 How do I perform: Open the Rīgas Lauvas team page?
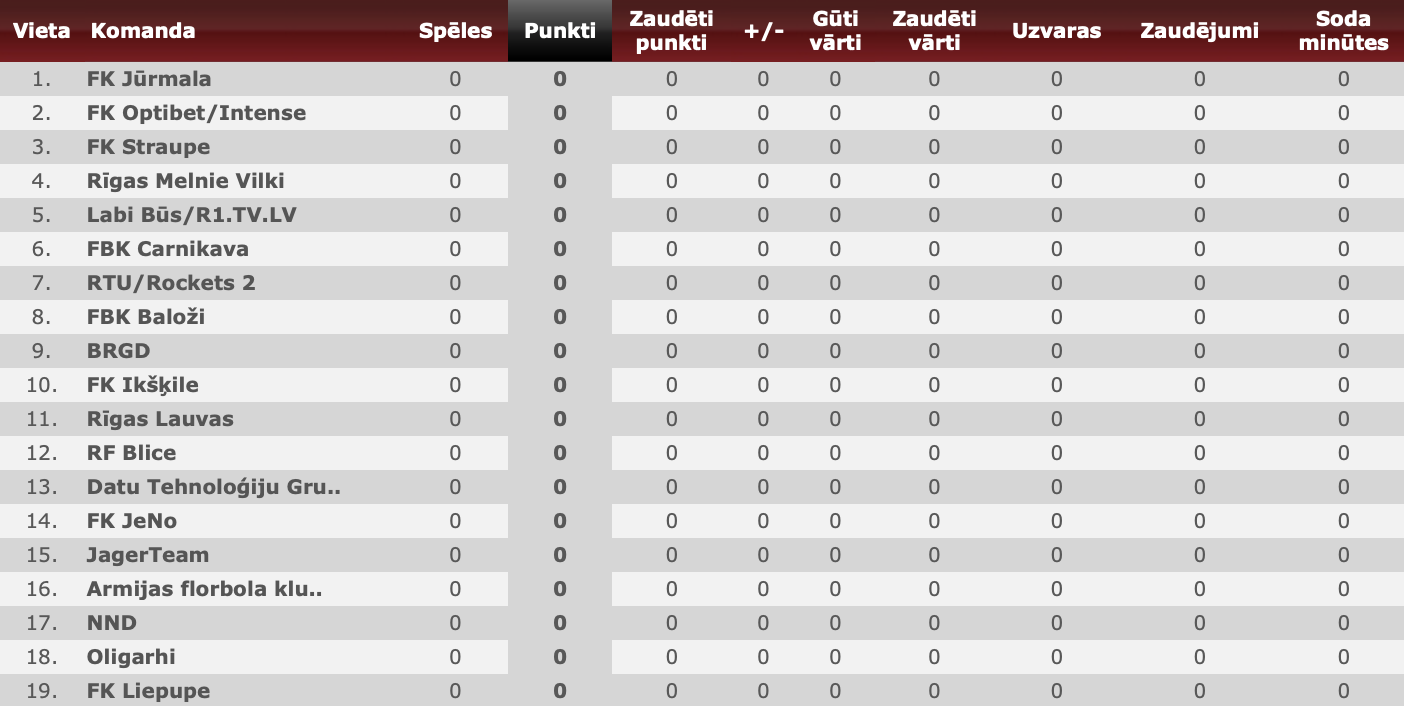(x=160, y=419)
